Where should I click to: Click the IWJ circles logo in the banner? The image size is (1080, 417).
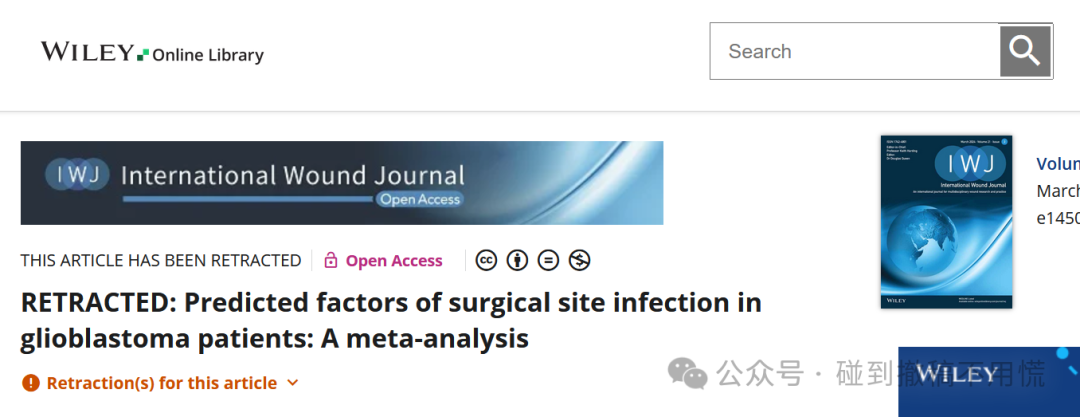pyautogui.click(x=77, y=174)
